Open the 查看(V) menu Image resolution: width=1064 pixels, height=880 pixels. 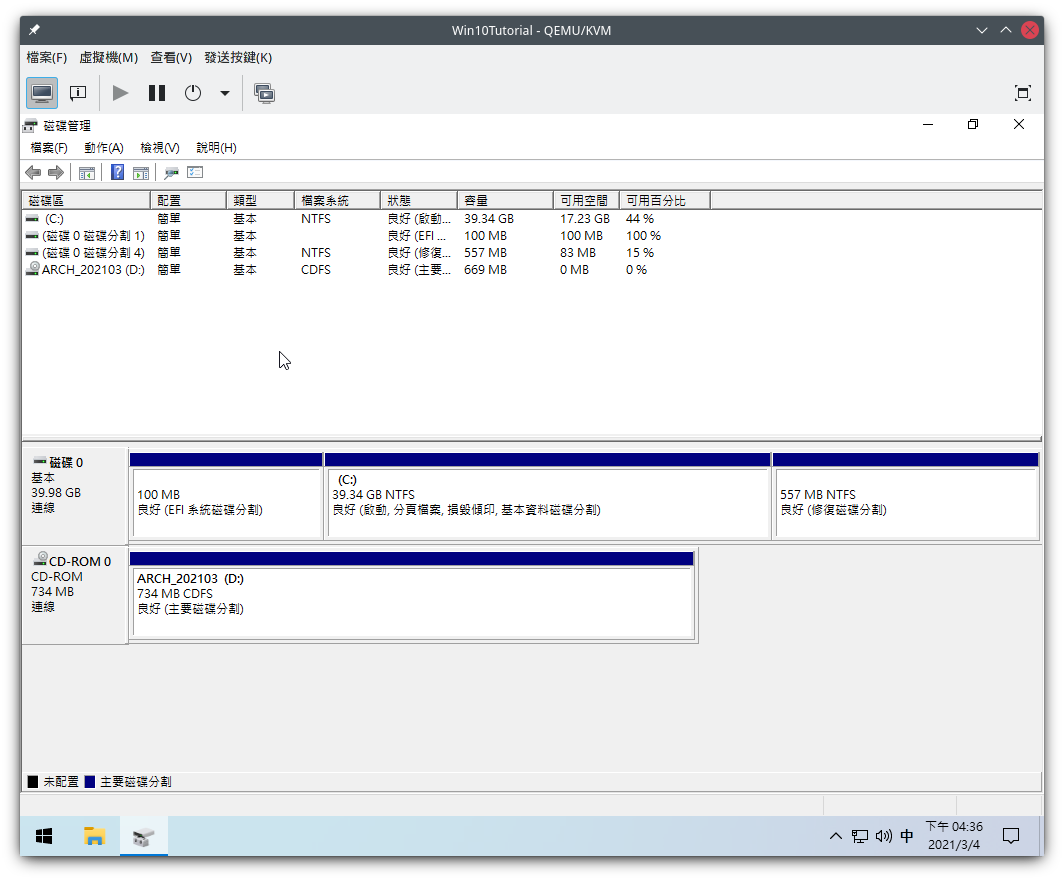pyautogui.click(x=171, y=58)
